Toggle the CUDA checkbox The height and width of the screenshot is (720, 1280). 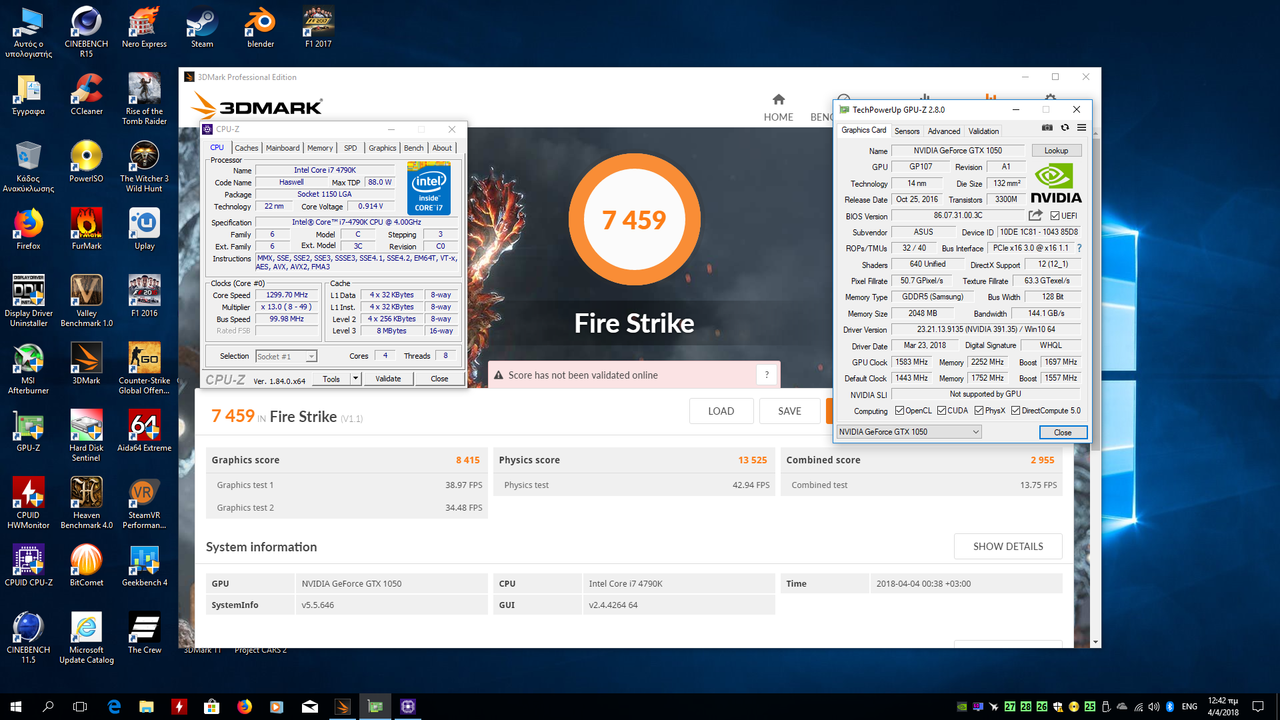[x=943, y=411]
